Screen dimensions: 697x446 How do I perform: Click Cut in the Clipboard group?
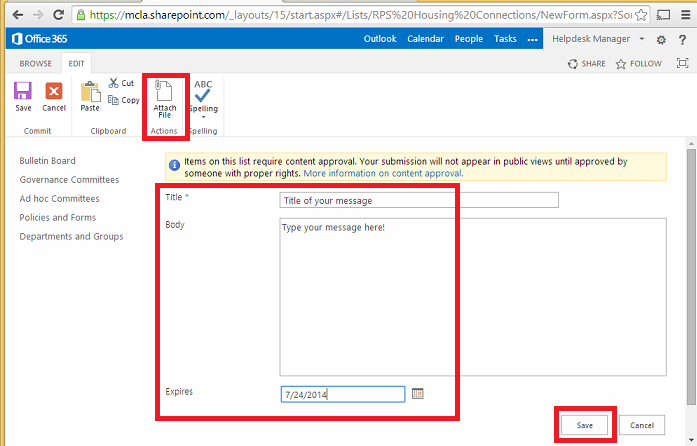pos(121,83)
